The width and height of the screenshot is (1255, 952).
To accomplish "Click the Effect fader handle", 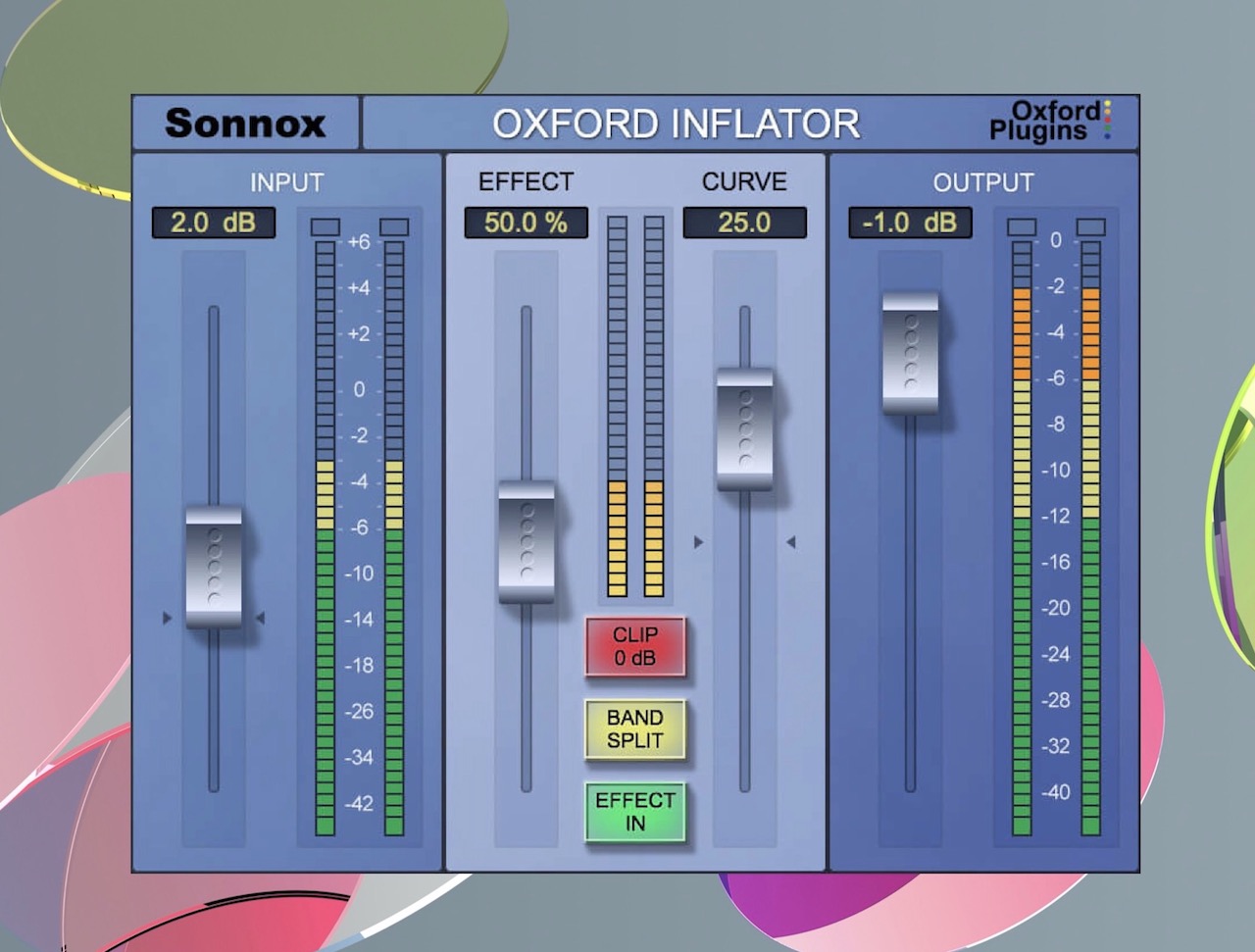I will (527, 541).
